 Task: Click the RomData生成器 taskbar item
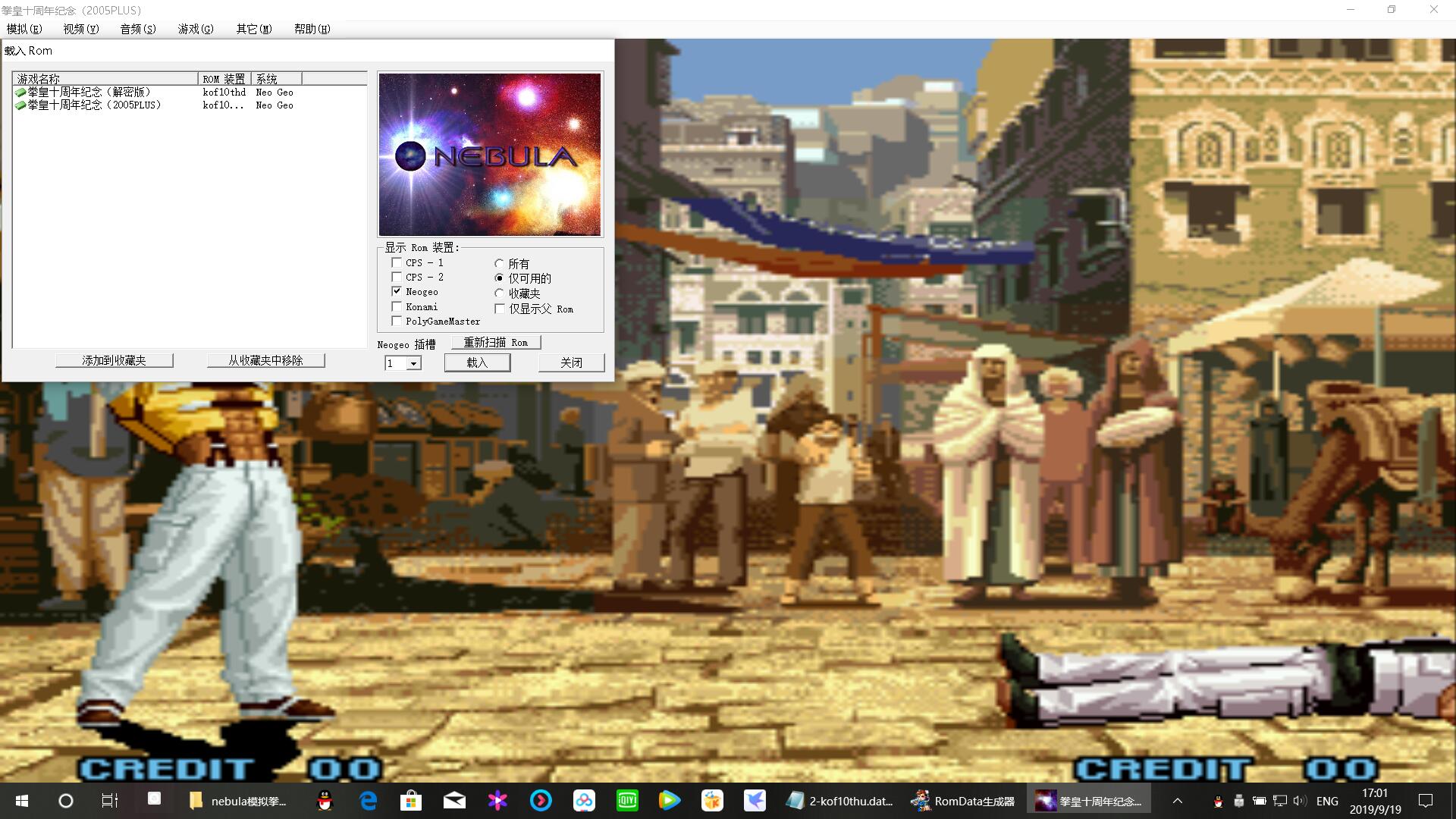963,801
